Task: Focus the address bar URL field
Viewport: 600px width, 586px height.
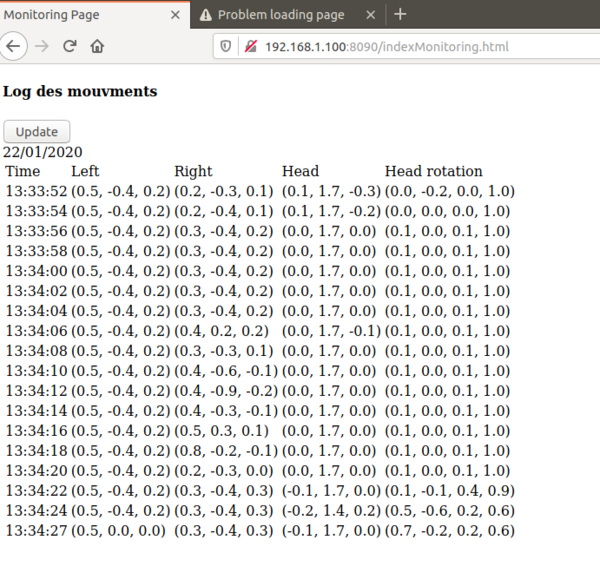Action: 400,46
